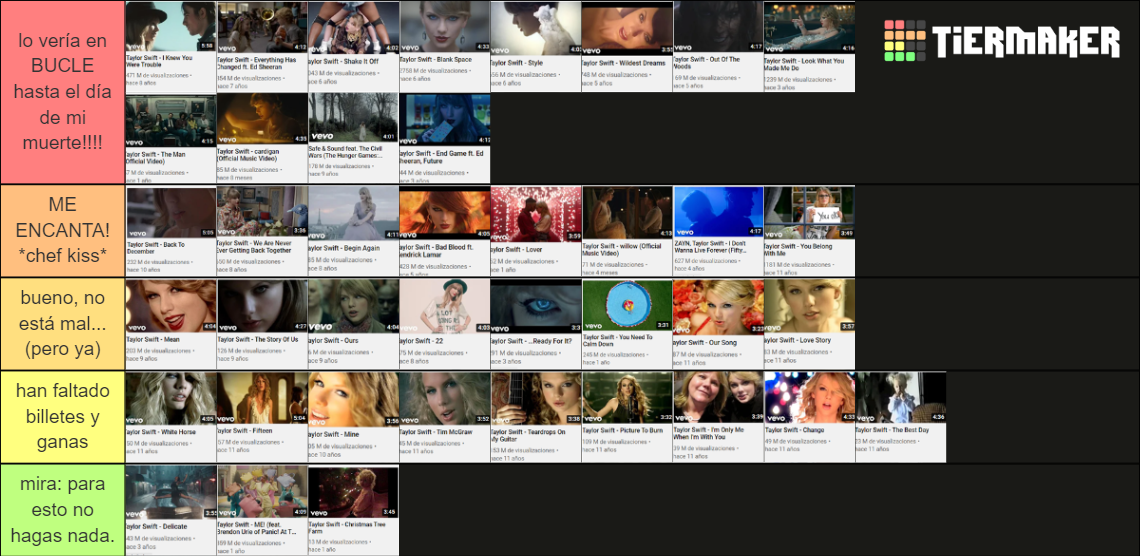Open the 'I Knew You Were Trouble' thumbnail

pos(171,47)
